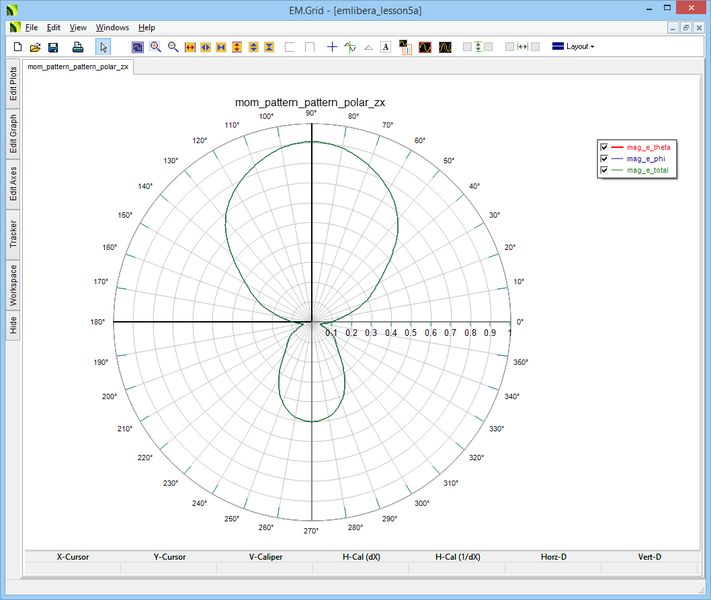Open the Tracker side panel

coord(13,234)
